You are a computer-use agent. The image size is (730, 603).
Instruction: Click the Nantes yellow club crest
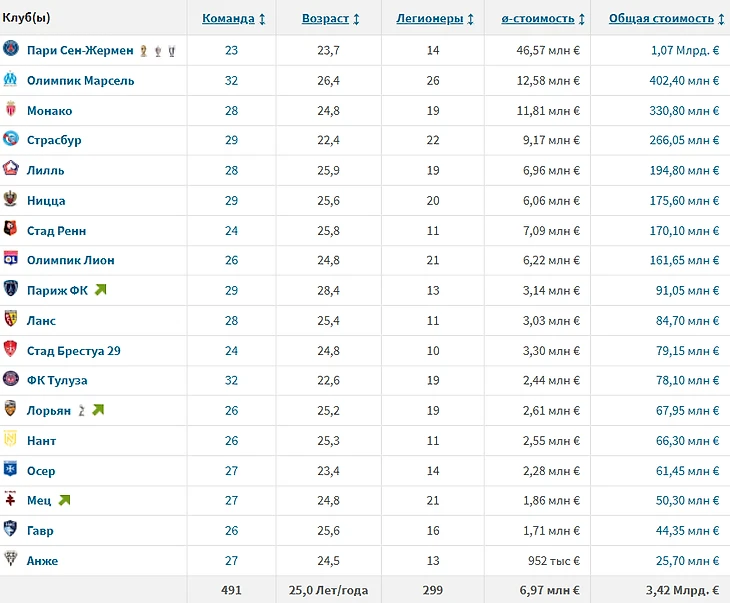click(x=11, y=440)
